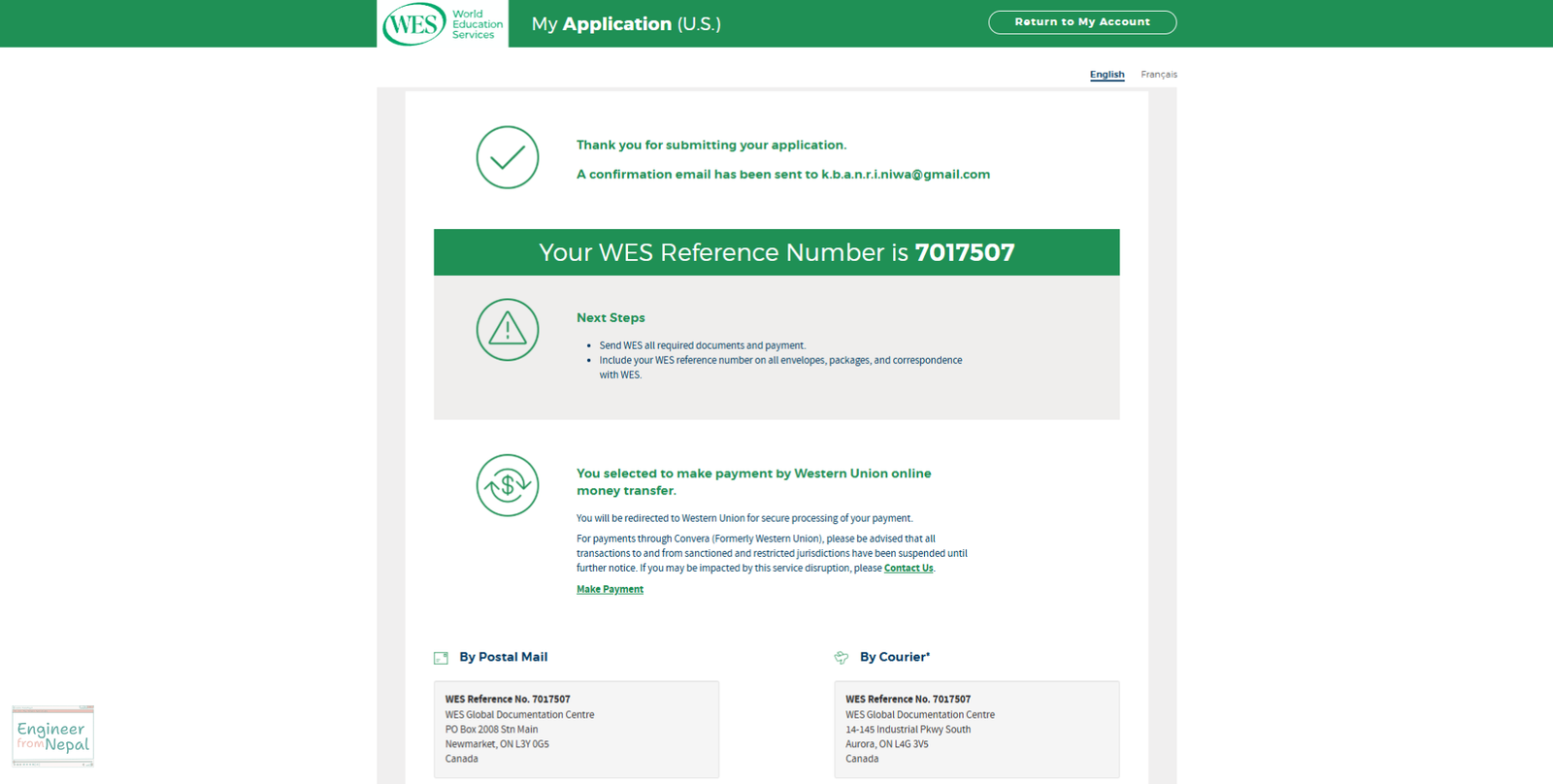
Task: Switch language to Français
Action: coord(1159,75)
